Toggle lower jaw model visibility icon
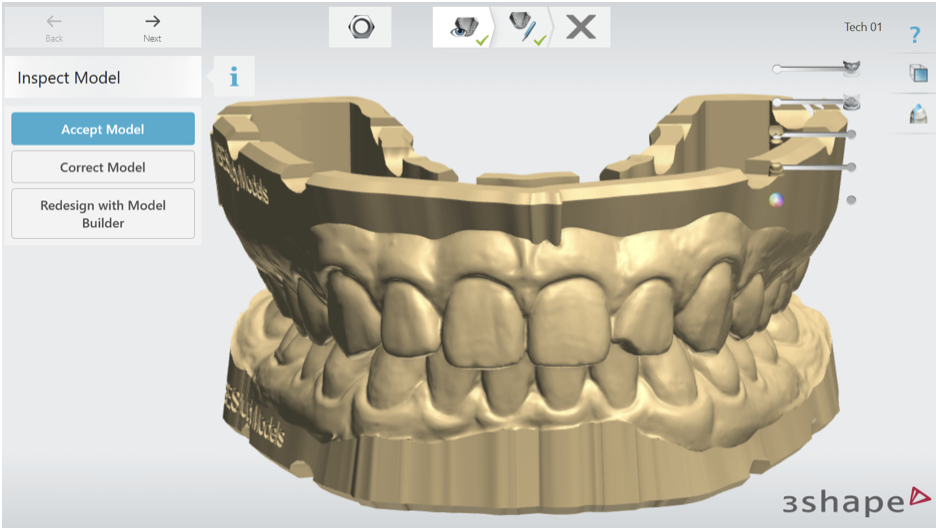Viewport: 936px width, 530px height. pos(851,101)
